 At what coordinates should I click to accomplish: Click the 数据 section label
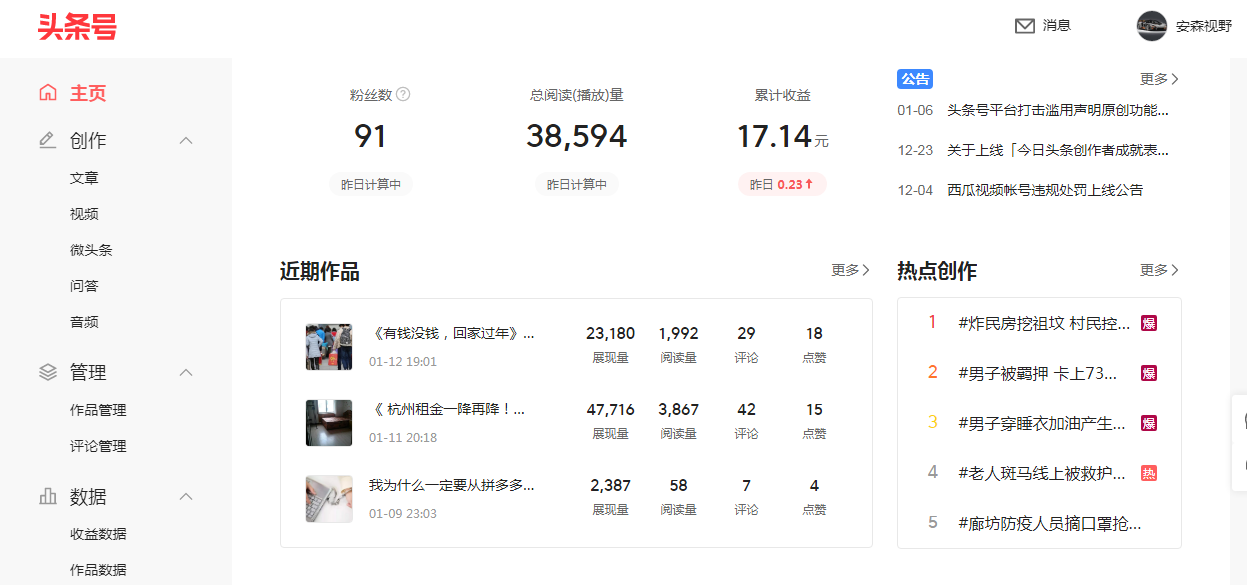(88, 497)
